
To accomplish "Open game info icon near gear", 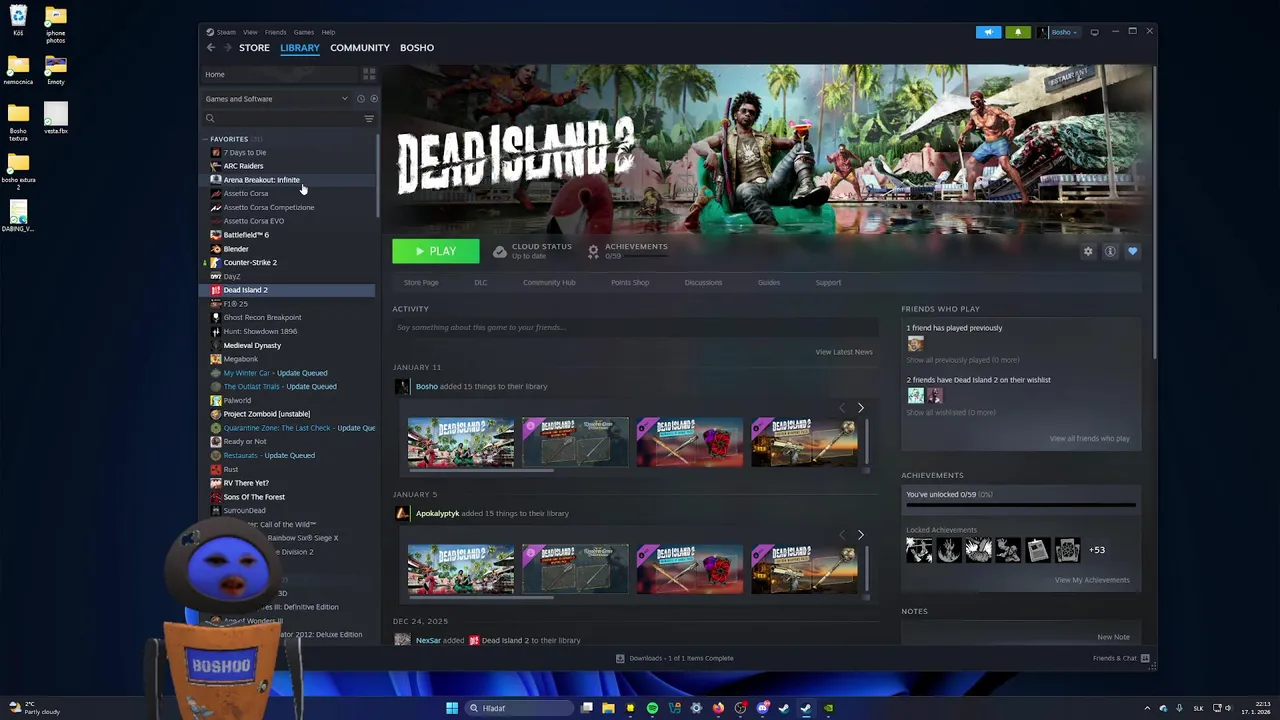I will (x=1110, y=252).
